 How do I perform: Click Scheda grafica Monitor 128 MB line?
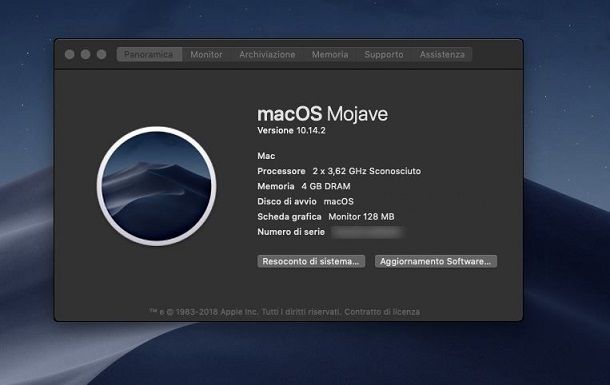[326, 217]
